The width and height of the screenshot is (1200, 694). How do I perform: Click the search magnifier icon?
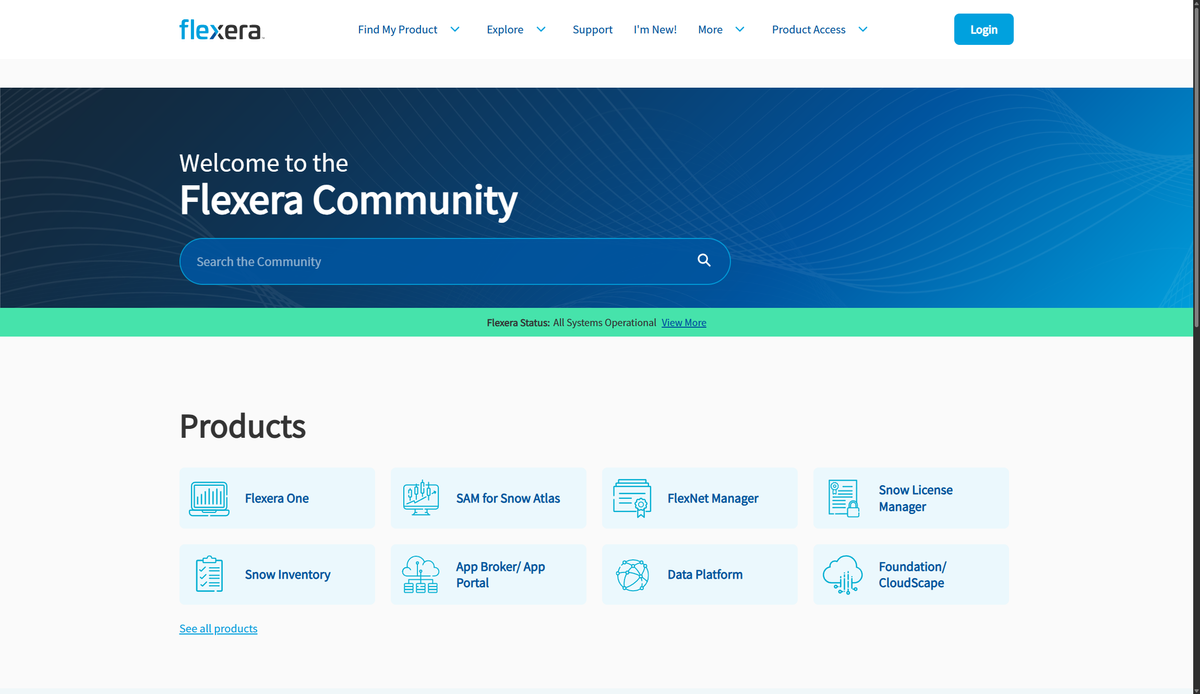[704, 260]
